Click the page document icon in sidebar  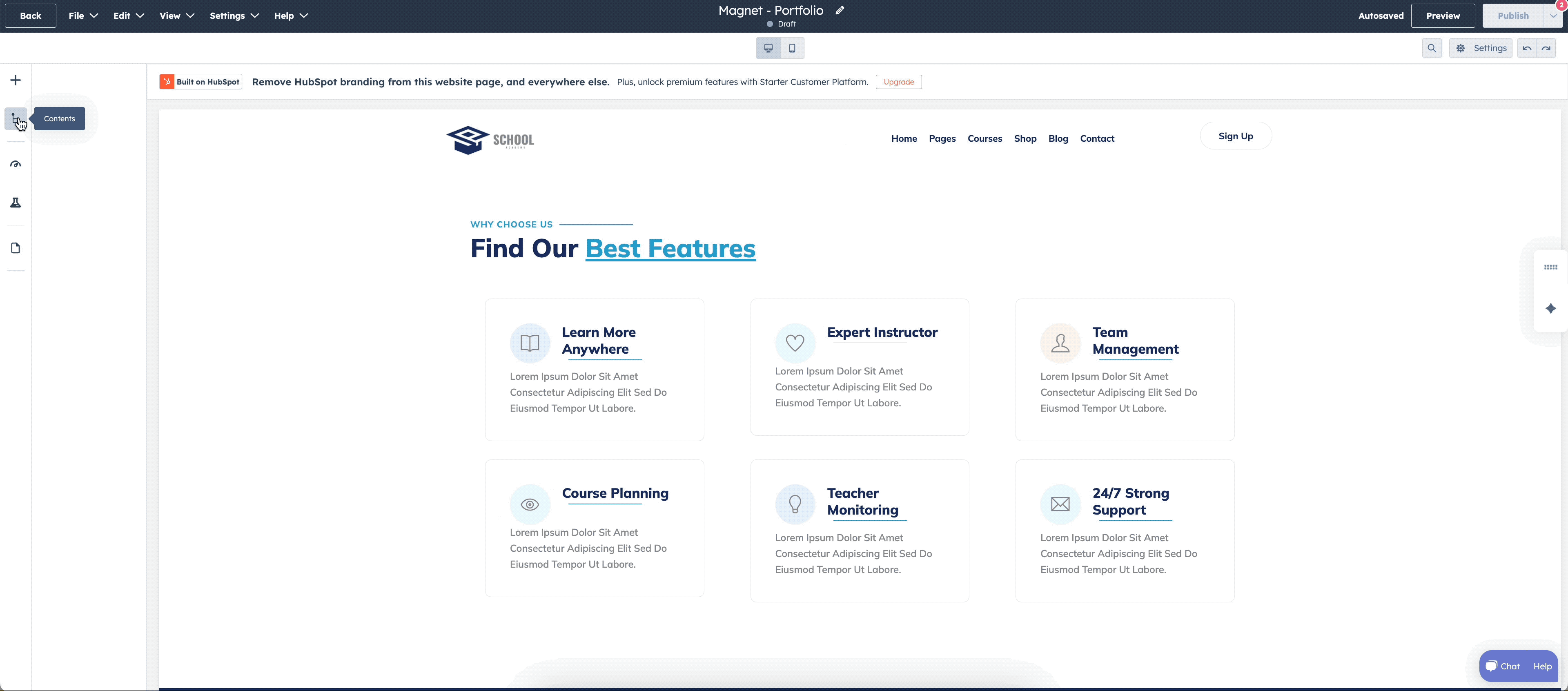click(16, 248)
